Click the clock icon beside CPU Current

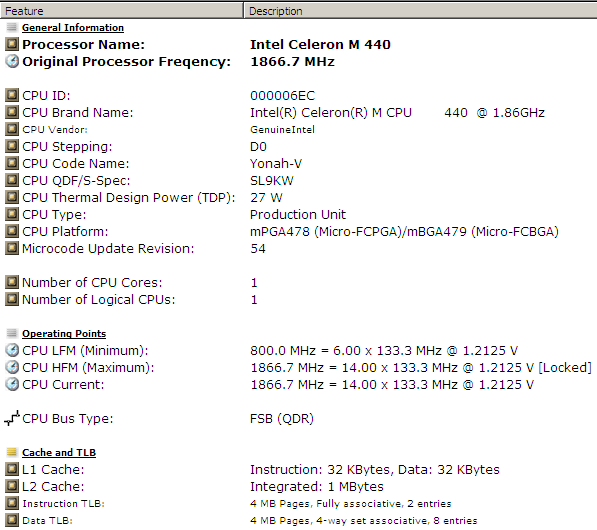[x=12, y=384]
